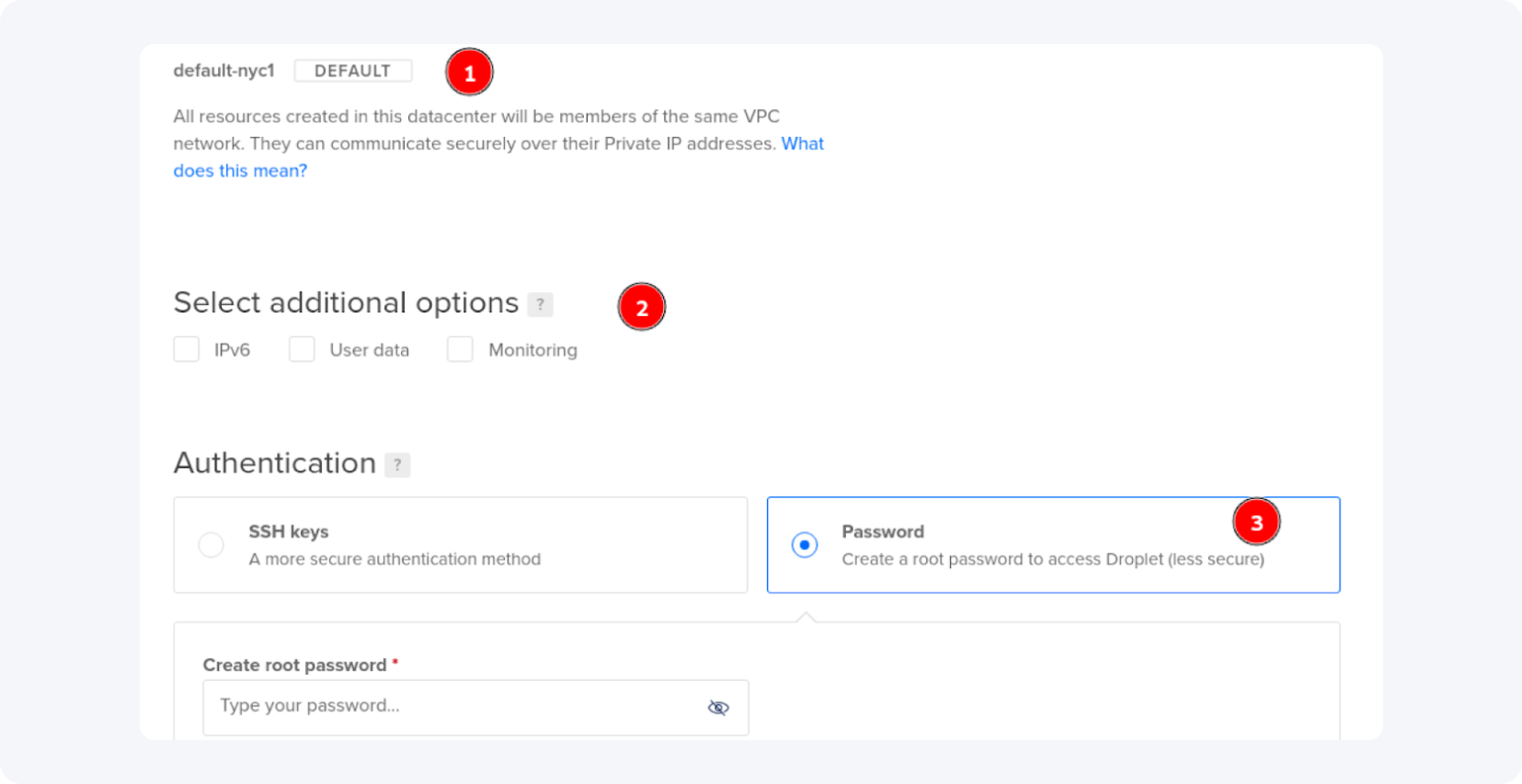Click the red annotation marker numbered 3
1522x784 pixels.
point(1256,522)
